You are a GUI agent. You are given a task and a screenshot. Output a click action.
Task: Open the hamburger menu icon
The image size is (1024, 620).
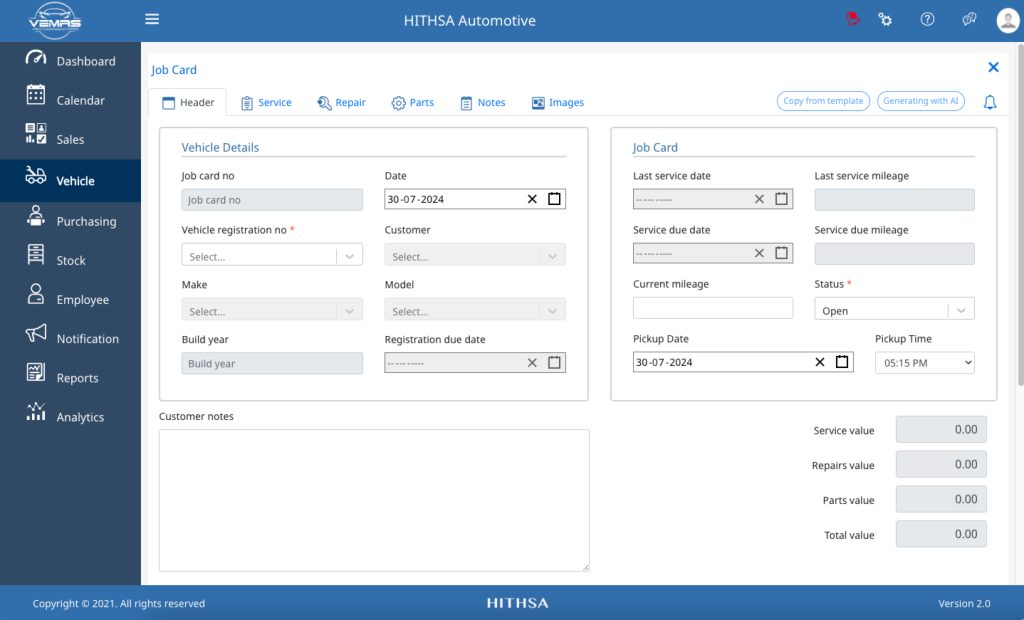[152, 19]
